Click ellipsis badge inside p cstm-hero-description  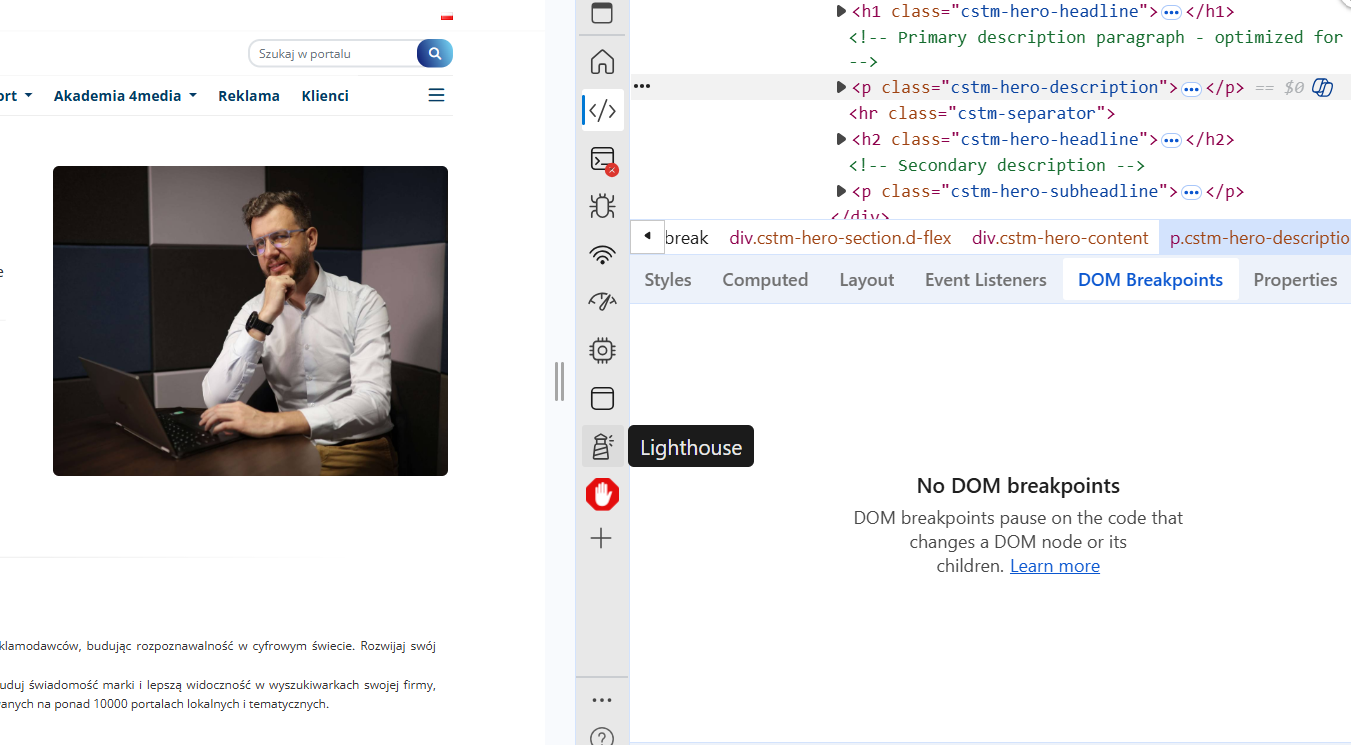coord(1191,89)
